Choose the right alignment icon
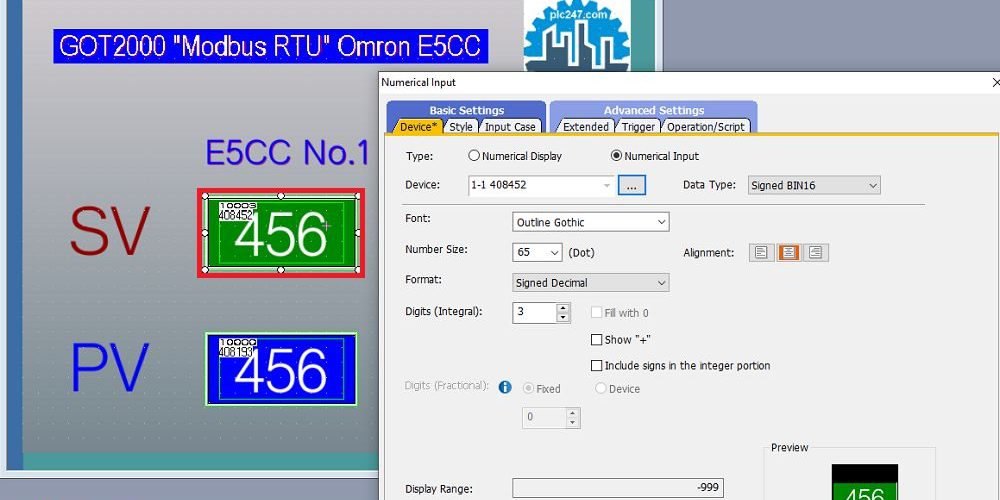1000x500 pixels. [x=816, y=253]
